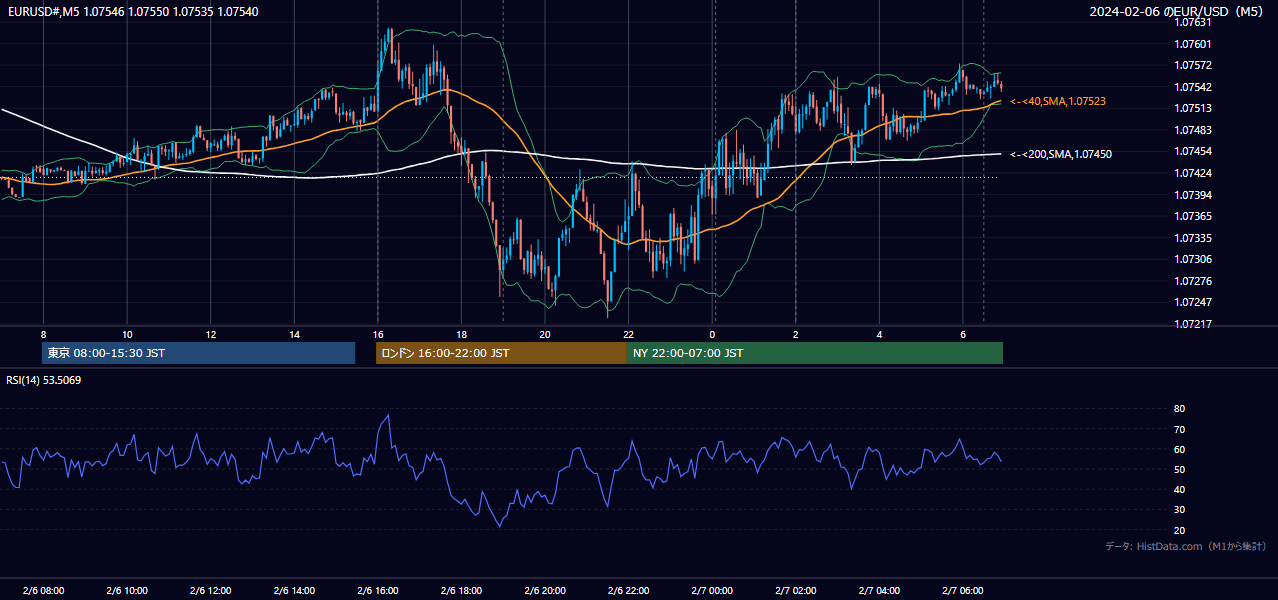The image size is (1278, 600).
Task: Click hour axis label 8
Action: (x=43, y=334)
